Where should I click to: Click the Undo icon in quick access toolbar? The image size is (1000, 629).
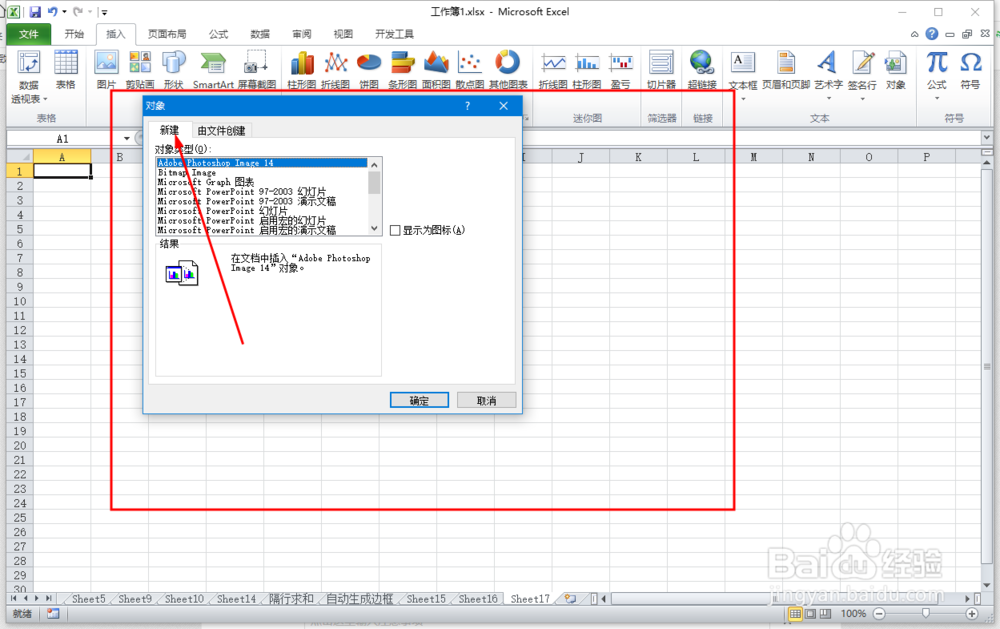(x=52, y=11)
